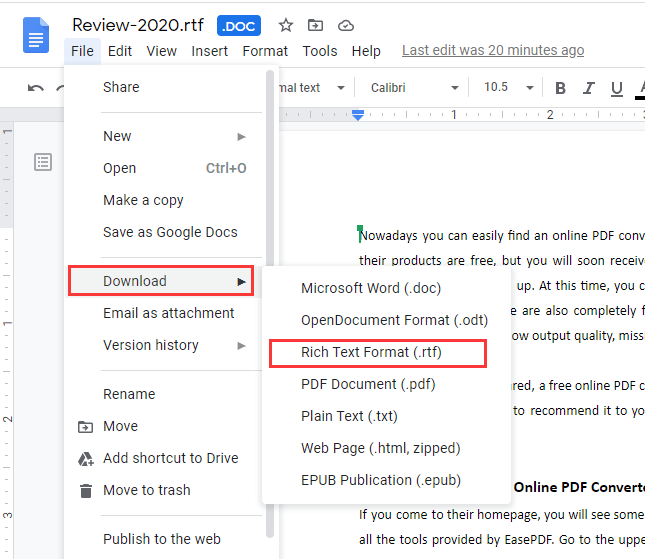This screenshot has height=559, width=645.
Task: Toggle bold formatting
Action: click(x=560, y=88)
